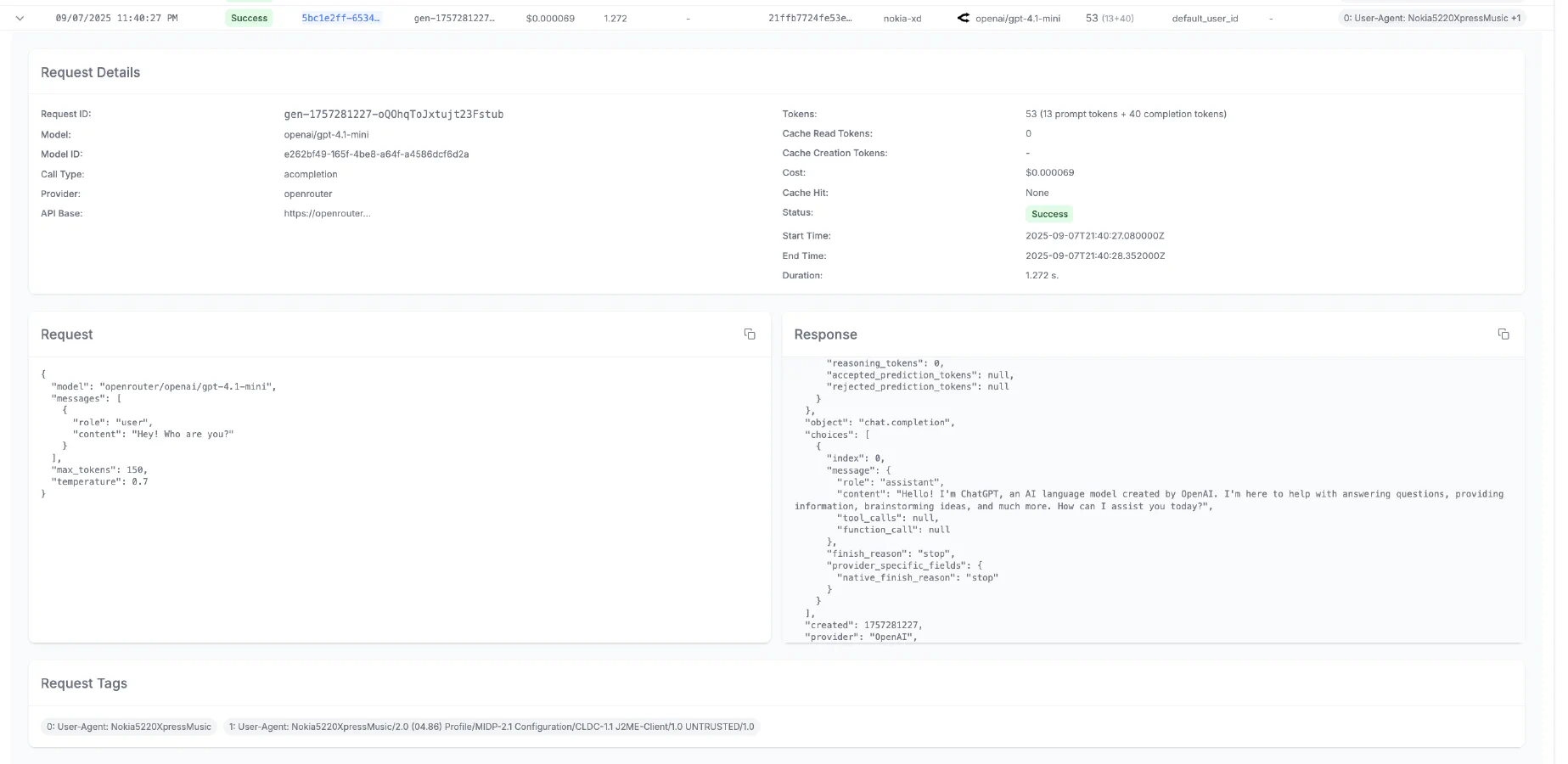The width and height of the screenshot is (1568, 764).
Task: Click the green Success badge in the log row
Action: click(248, 18)
